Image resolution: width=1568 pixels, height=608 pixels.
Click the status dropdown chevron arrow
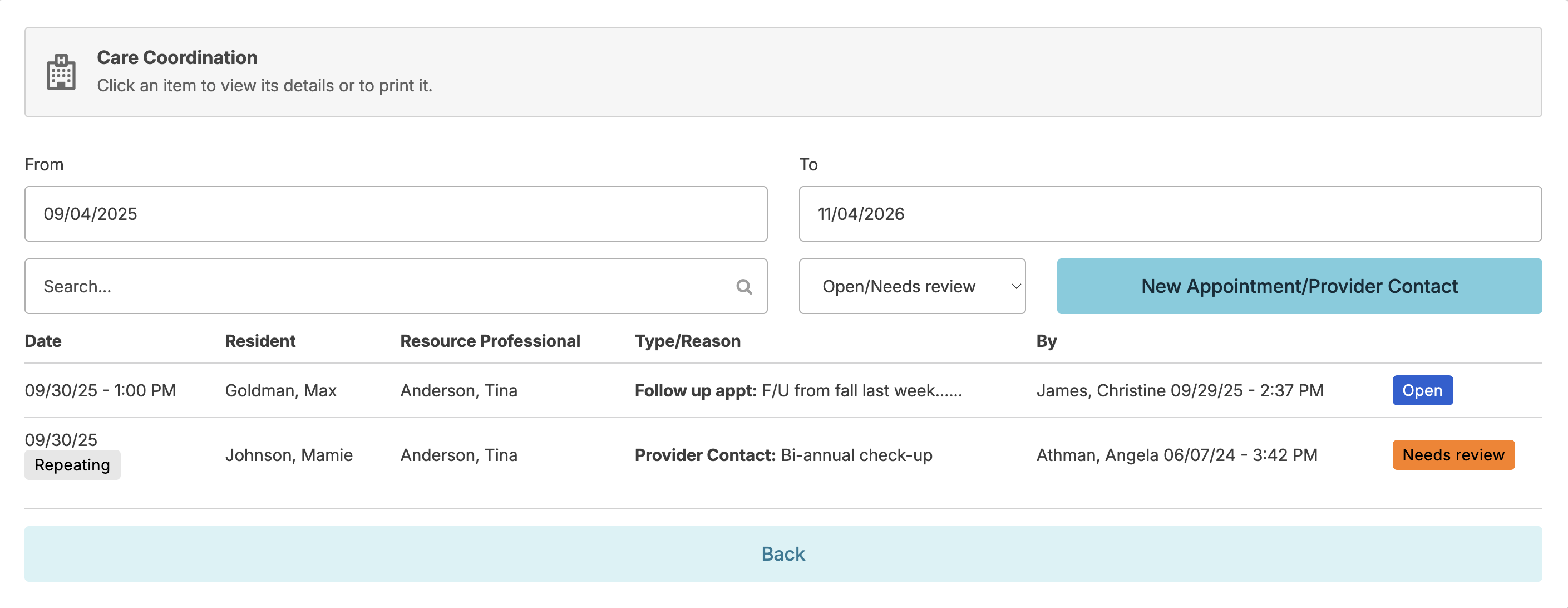click(x=1015, y=286)
